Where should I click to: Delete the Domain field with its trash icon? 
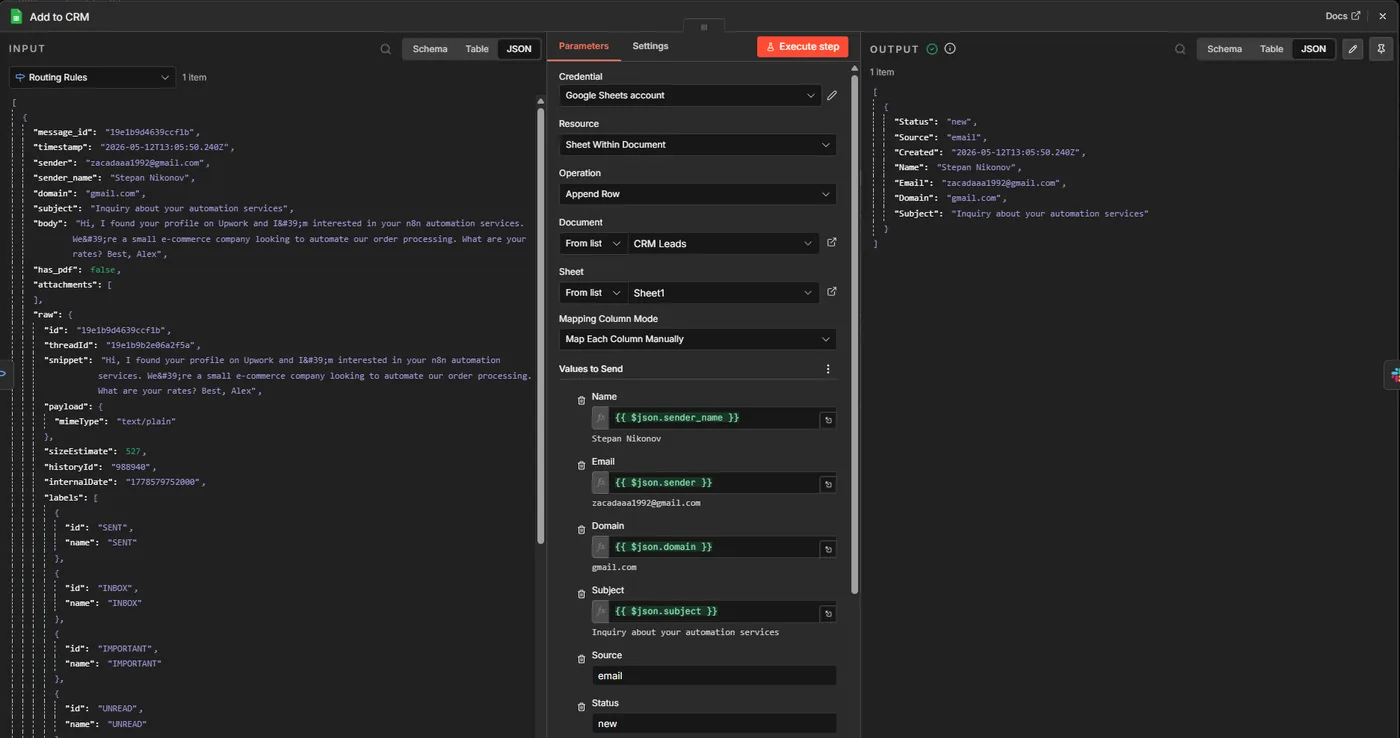click(x=581, y=529)
